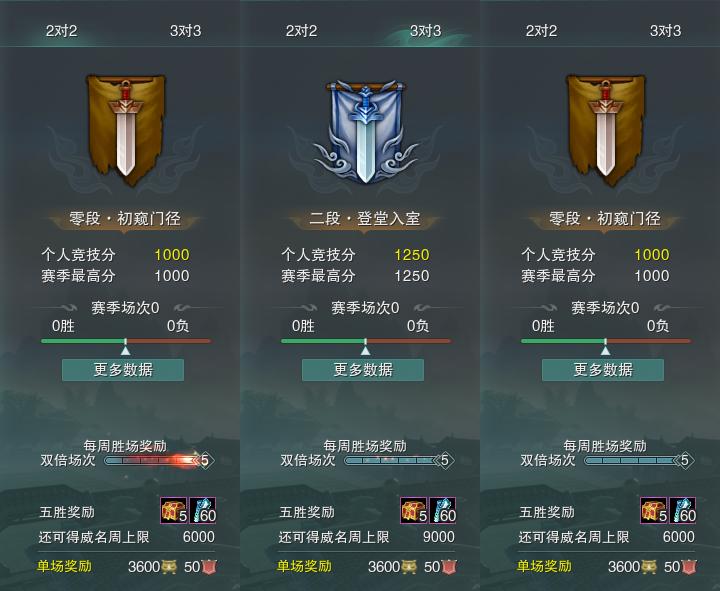Click the red shield icon in middle 单场奖励 row

click(x=450, y=567)
